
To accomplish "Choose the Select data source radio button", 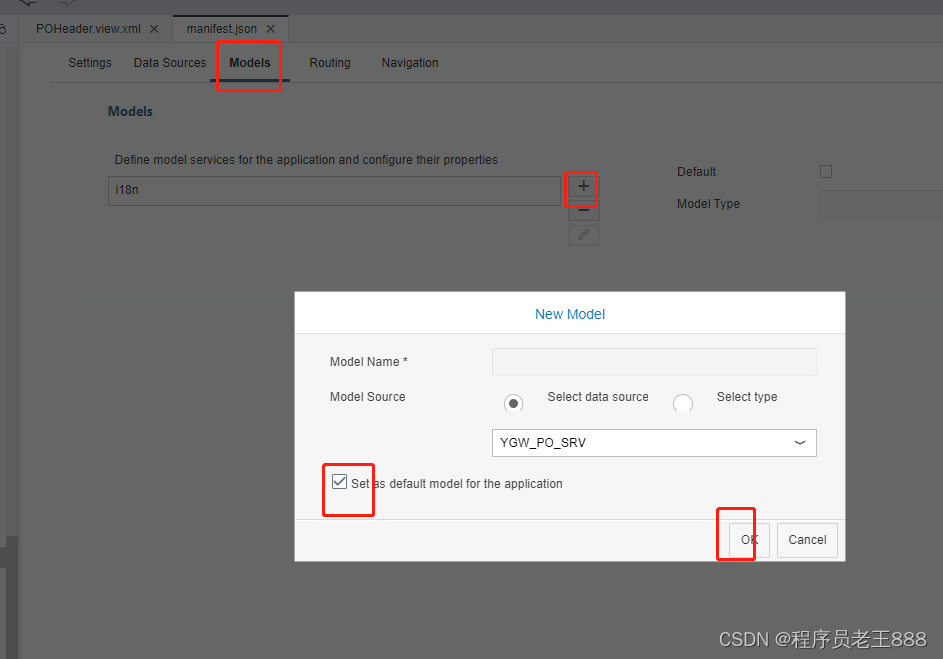I will click(x=513, y=403).
